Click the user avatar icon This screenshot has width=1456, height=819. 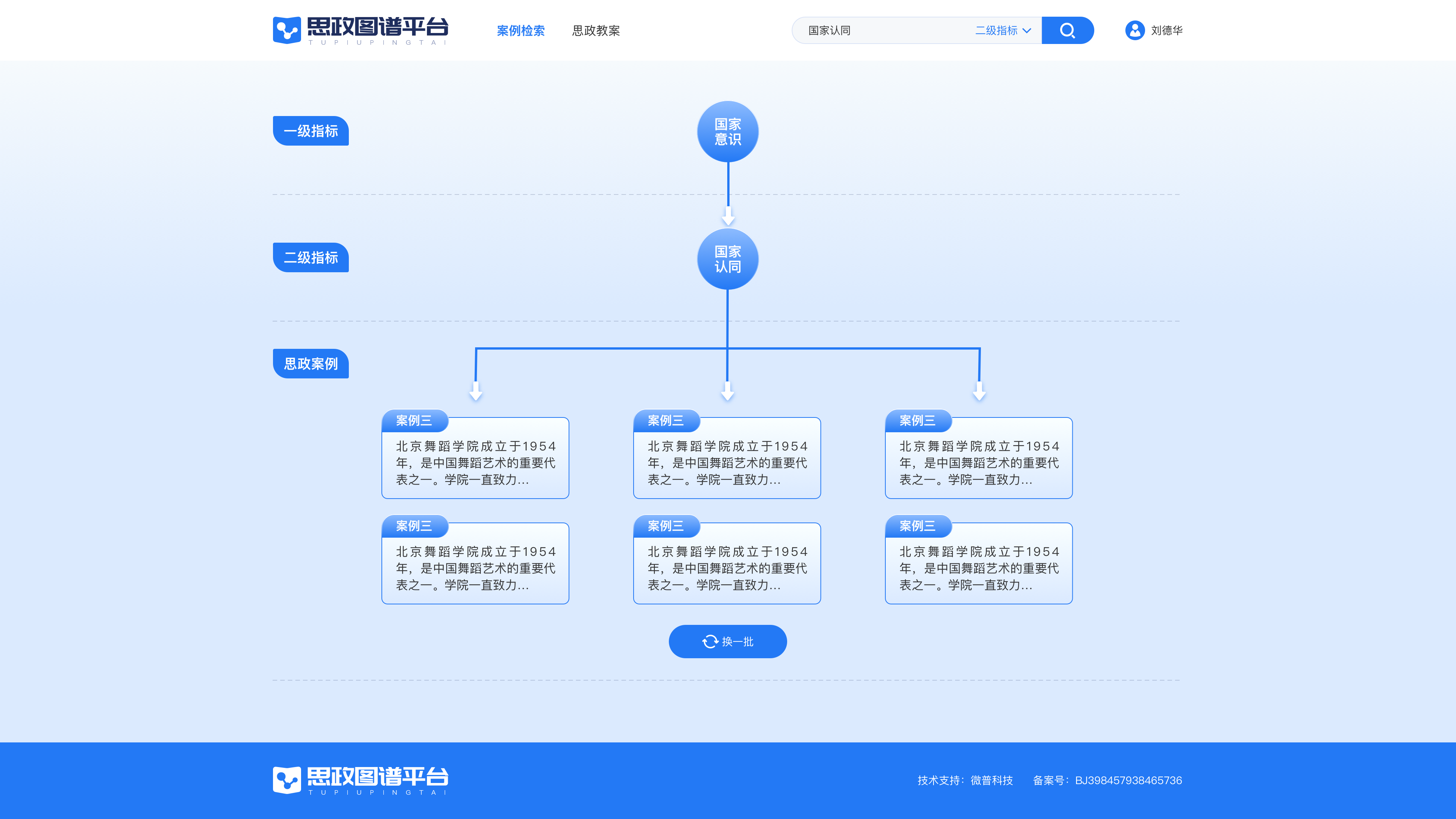click(1134, 30)
